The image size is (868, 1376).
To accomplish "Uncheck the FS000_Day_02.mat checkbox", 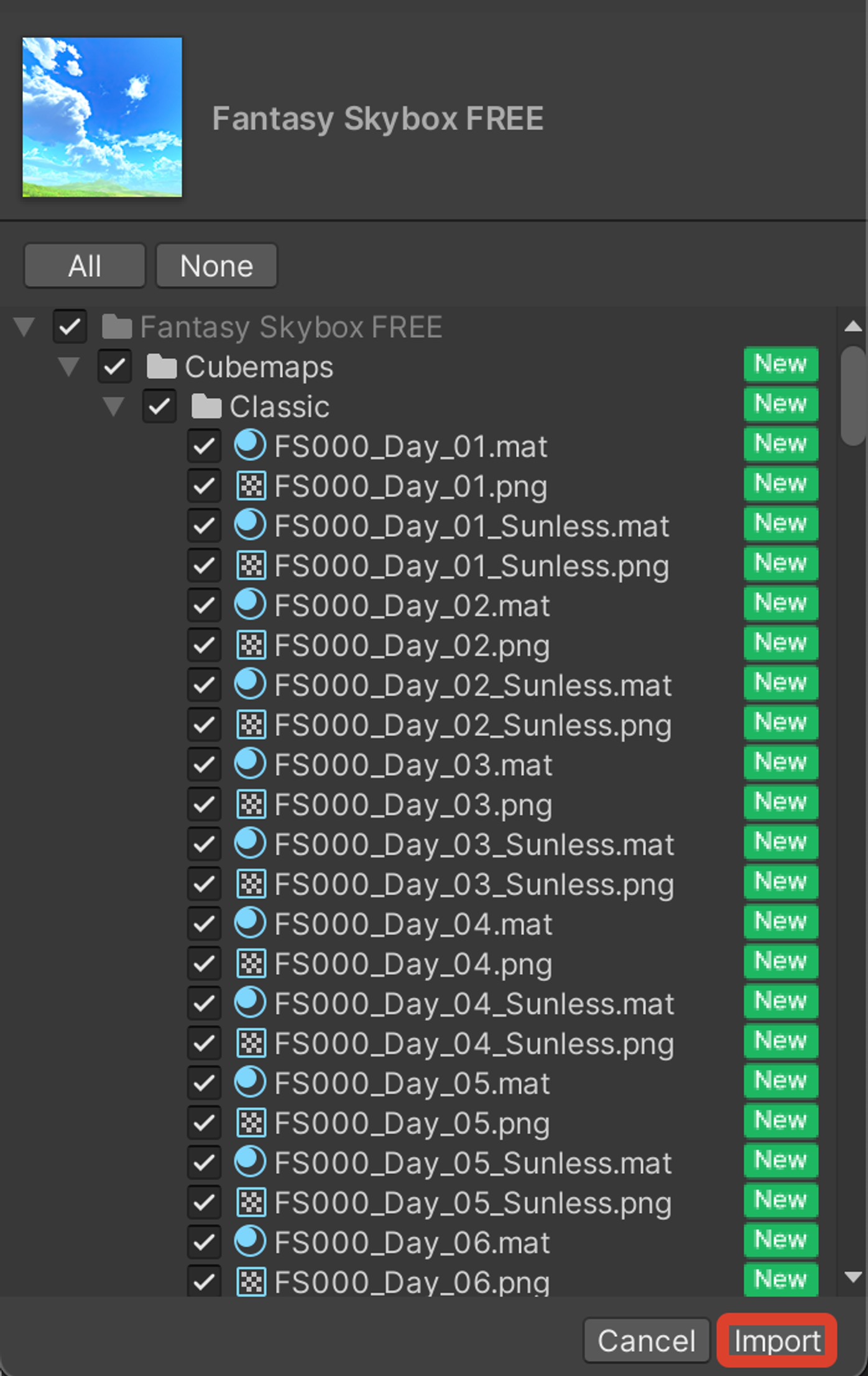I will pos(204,605).
